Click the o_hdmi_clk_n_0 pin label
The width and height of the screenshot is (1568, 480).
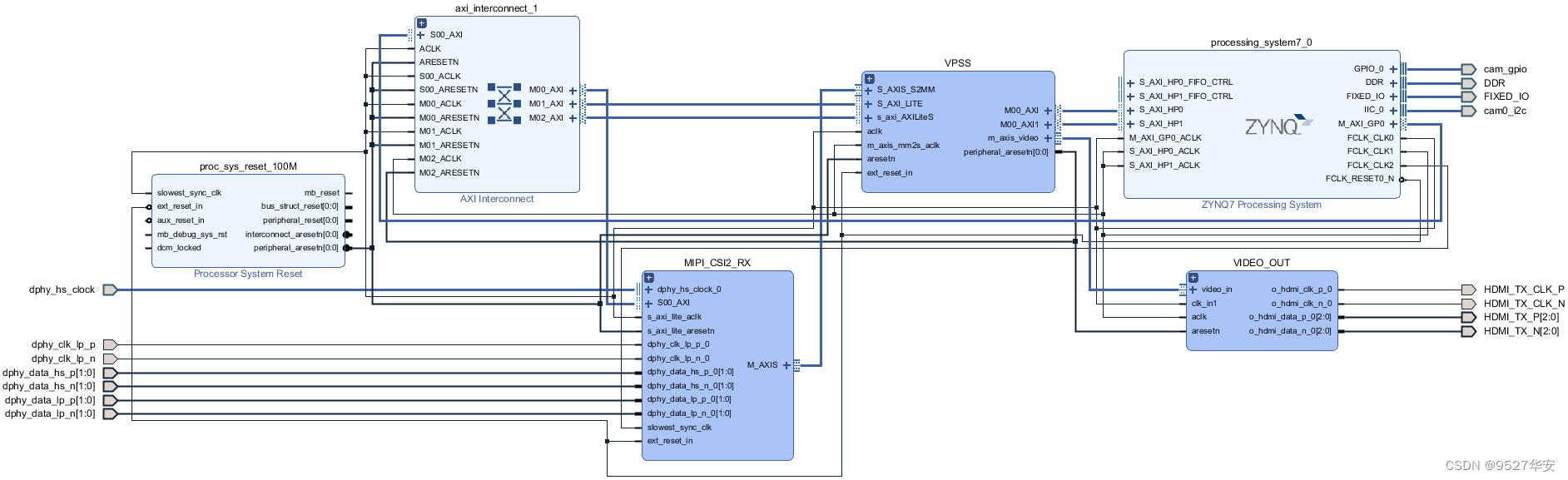point(1302,304)
